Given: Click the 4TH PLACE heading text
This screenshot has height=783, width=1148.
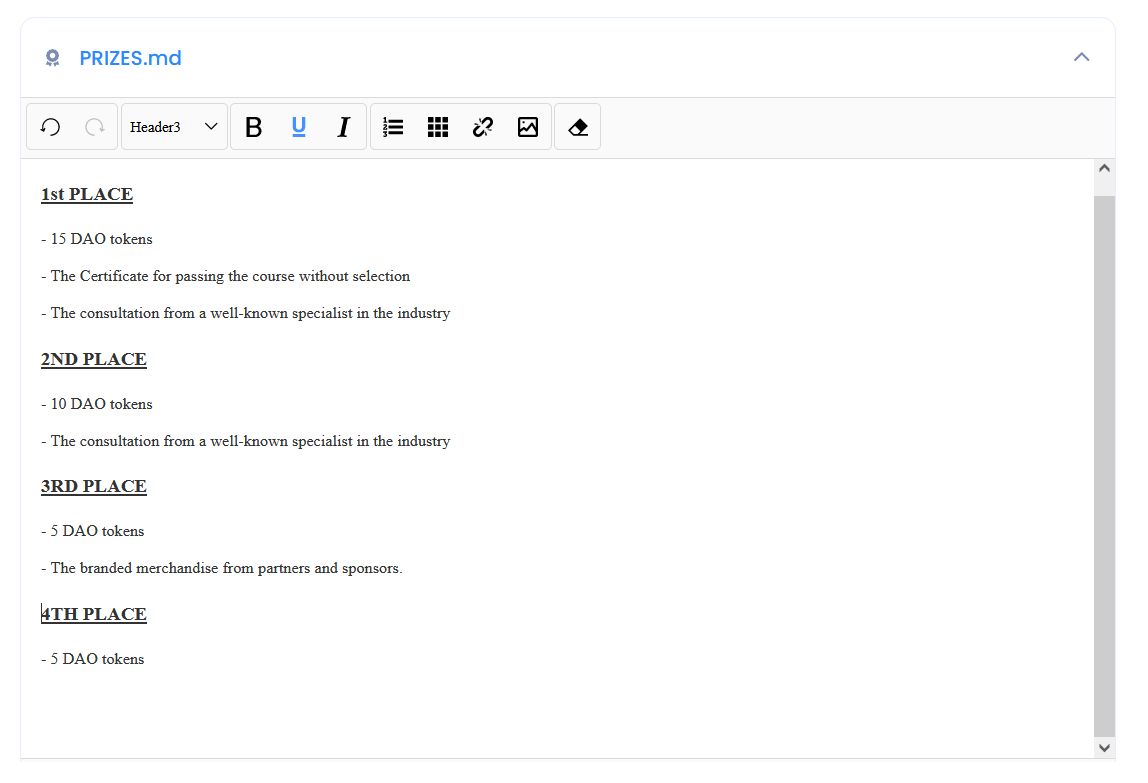Looking at the screenshot, I should [94, 614].
